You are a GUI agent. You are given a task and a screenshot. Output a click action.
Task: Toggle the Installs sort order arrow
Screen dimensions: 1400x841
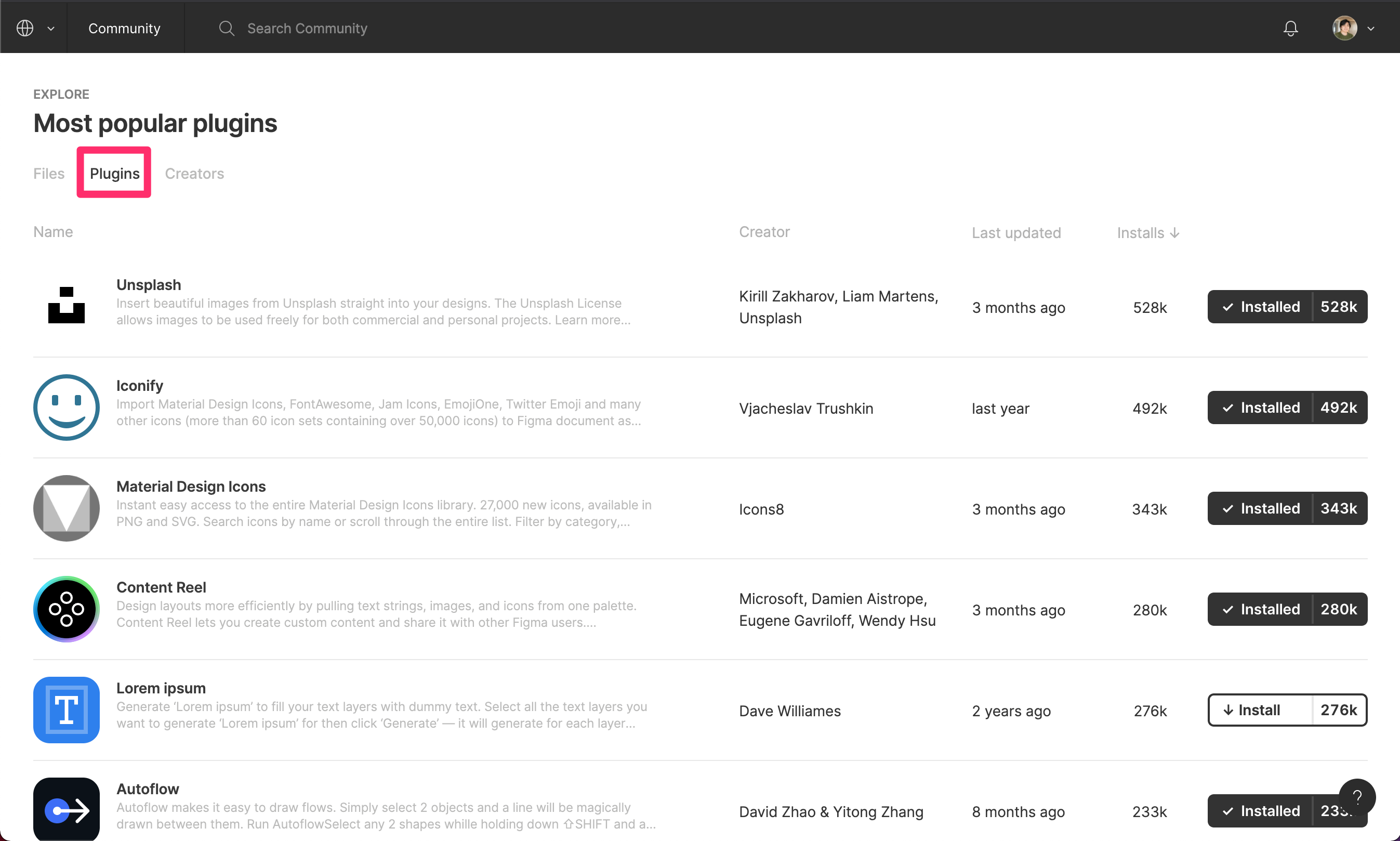tap(1175, 232)
